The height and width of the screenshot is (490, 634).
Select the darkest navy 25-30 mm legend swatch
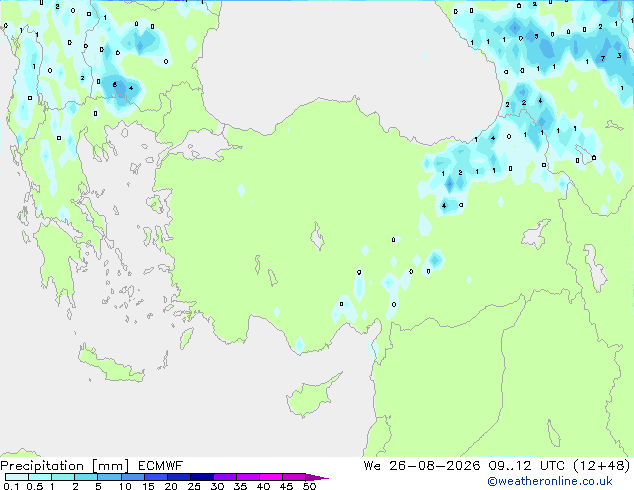[x=202, y=477]
